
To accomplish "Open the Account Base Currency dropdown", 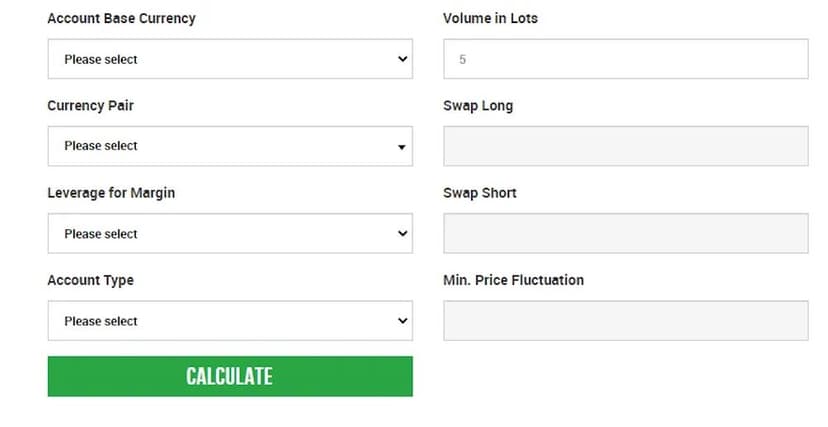I will pyautogui.click(x=229, y=59).
